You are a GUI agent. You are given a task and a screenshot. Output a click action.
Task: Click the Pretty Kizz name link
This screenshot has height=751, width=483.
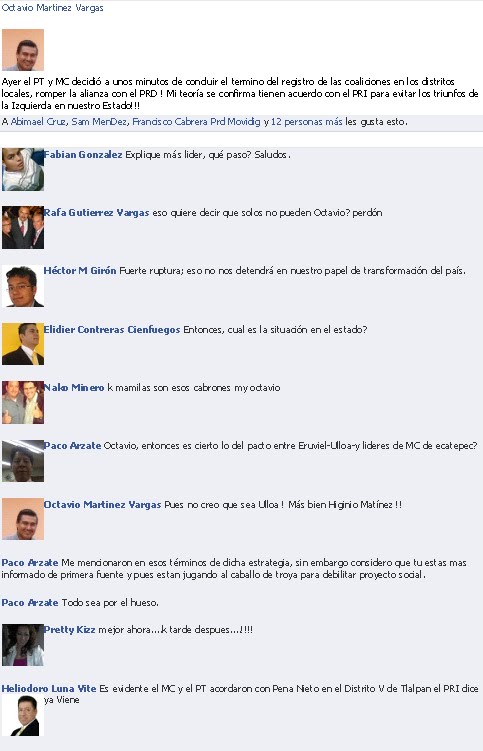[x=69, y=630]
